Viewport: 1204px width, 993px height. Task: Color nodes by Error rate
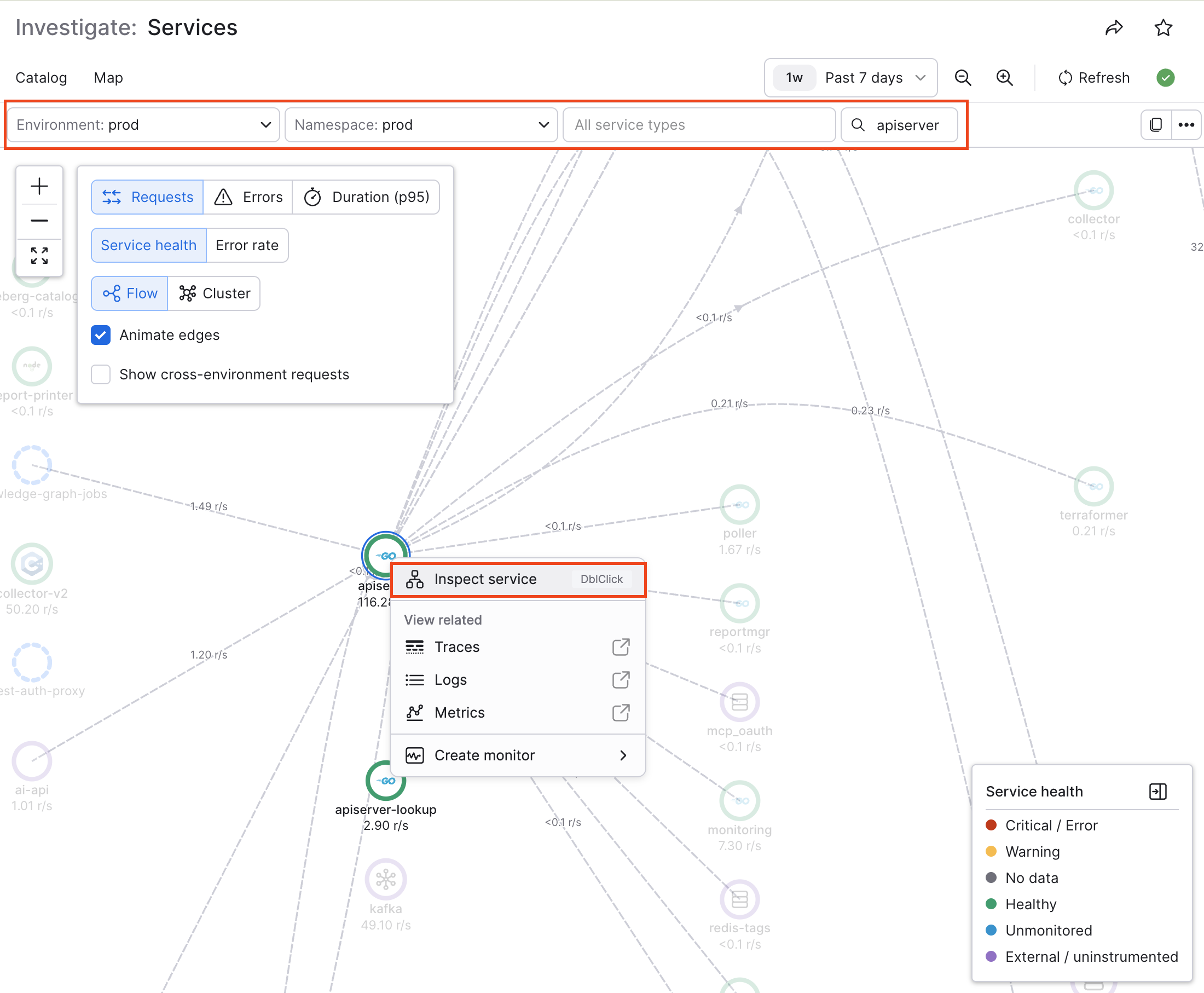point(247,245)
